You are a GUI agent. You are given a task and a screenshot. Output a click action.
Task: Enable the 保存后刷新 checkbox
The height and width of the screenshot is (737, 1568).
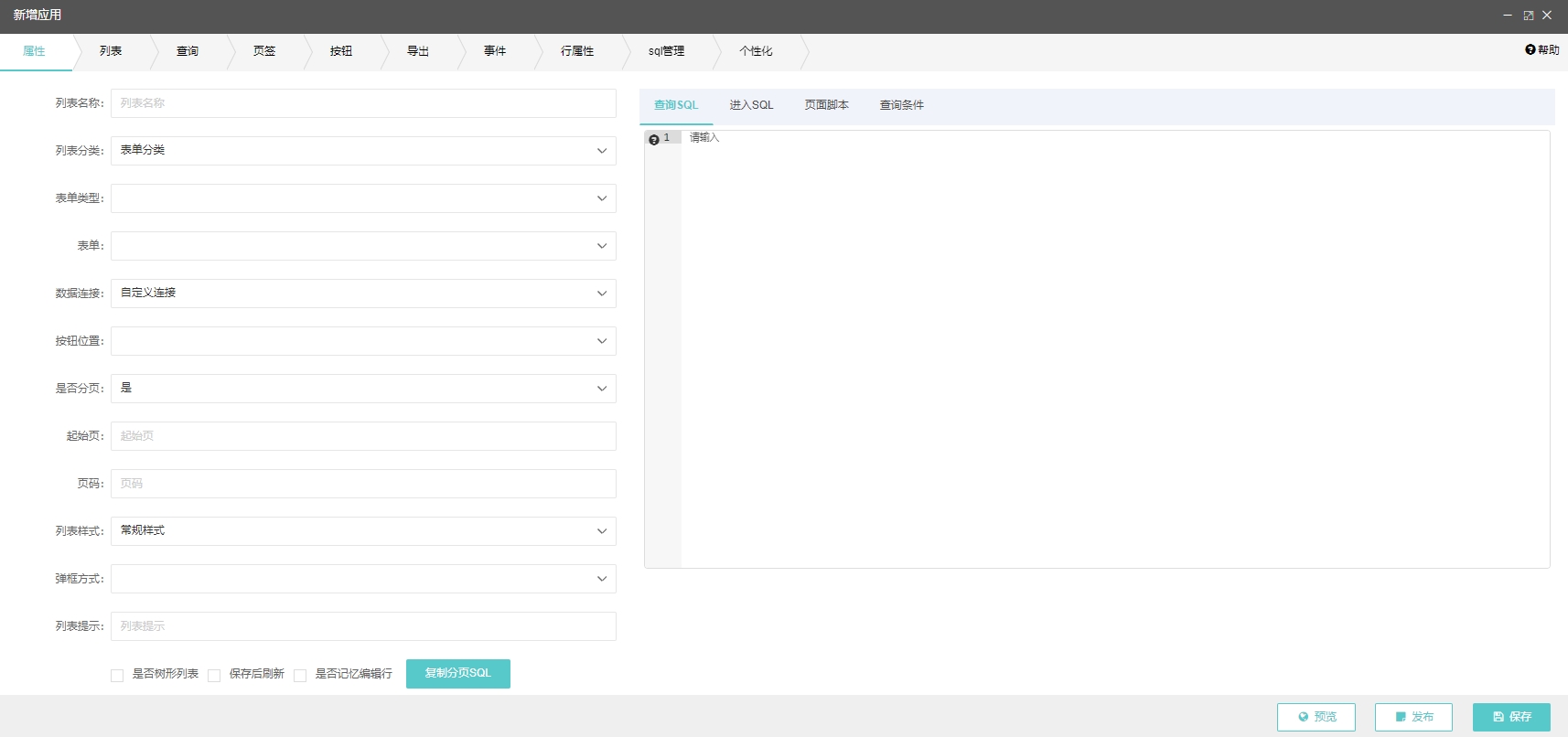click(214, 676)
